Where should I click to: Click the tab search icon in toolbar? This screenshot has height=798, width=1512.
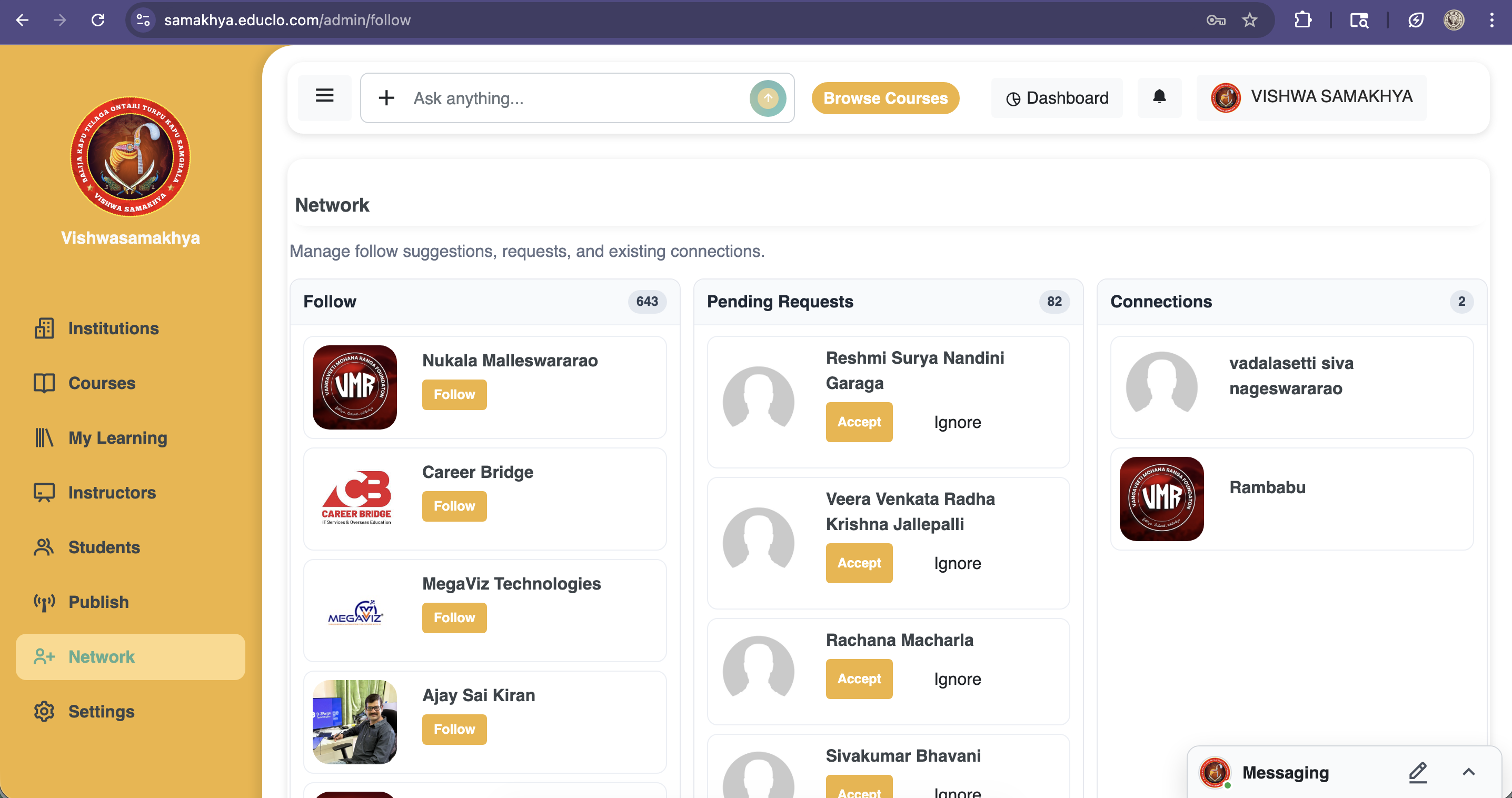(x=1359, y=20)
